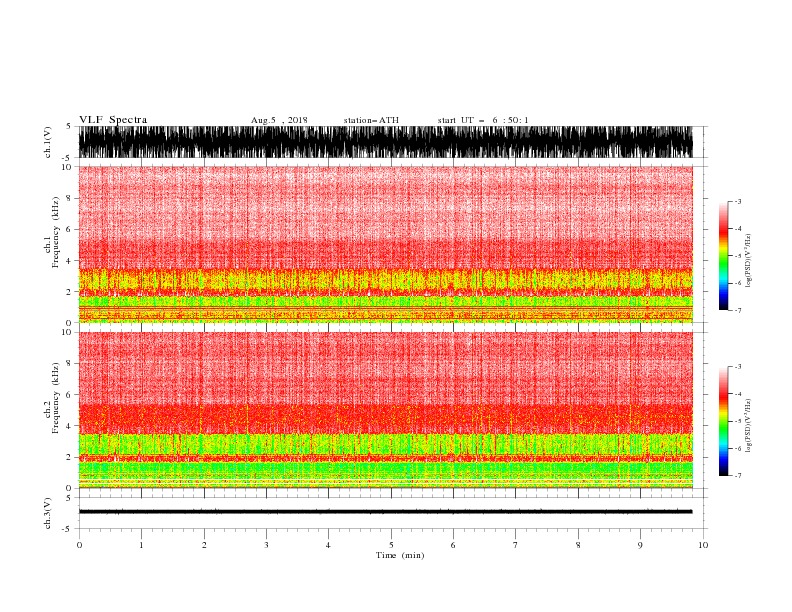Click the ch.2 spectrogram plot area
Screen dimensions: 792x612
(x=385, y=410)
